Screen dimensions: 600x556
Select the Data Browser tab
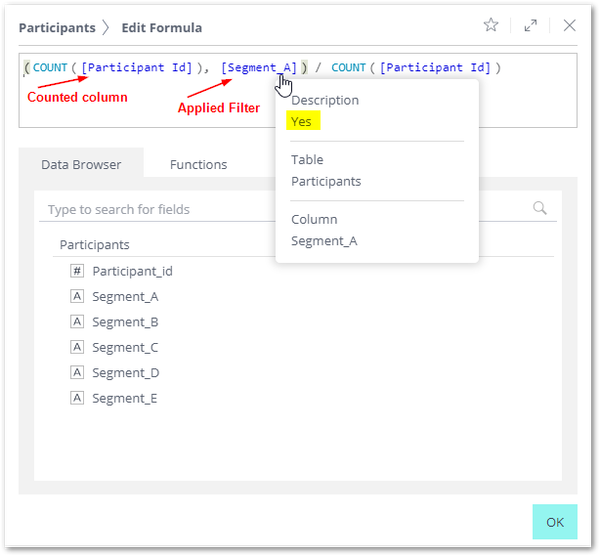(81, 165)
